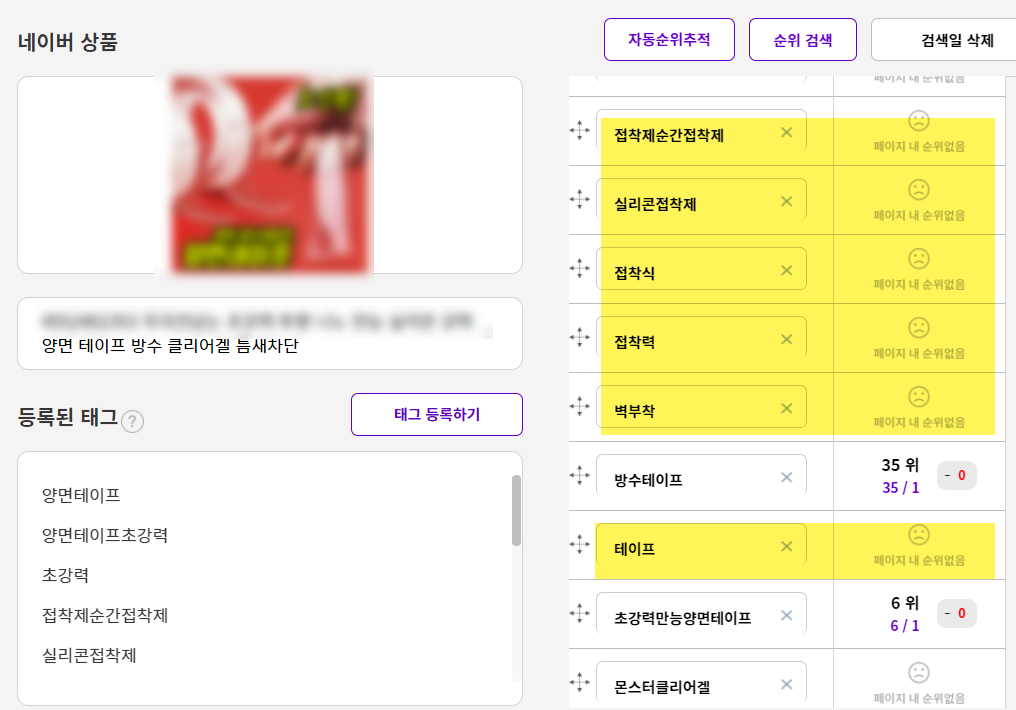Click the rank change badge for 초강력만능양면테이프
The width and height of the screenshot is (1016, 710).
(956, 613)
